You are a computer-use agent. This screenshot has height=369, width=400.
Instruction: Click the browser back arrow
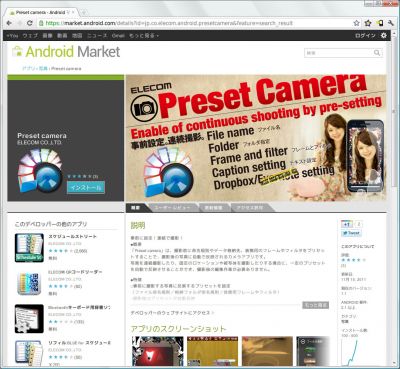(9, 23)
